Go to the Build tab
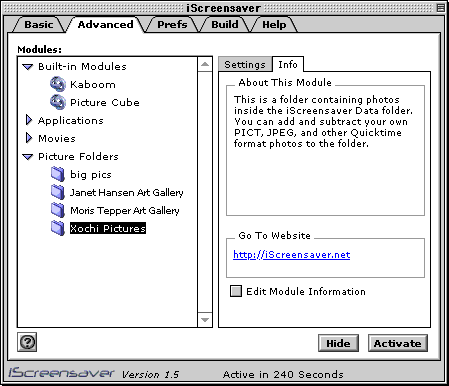The image size is (449, 386). [225, 24]
